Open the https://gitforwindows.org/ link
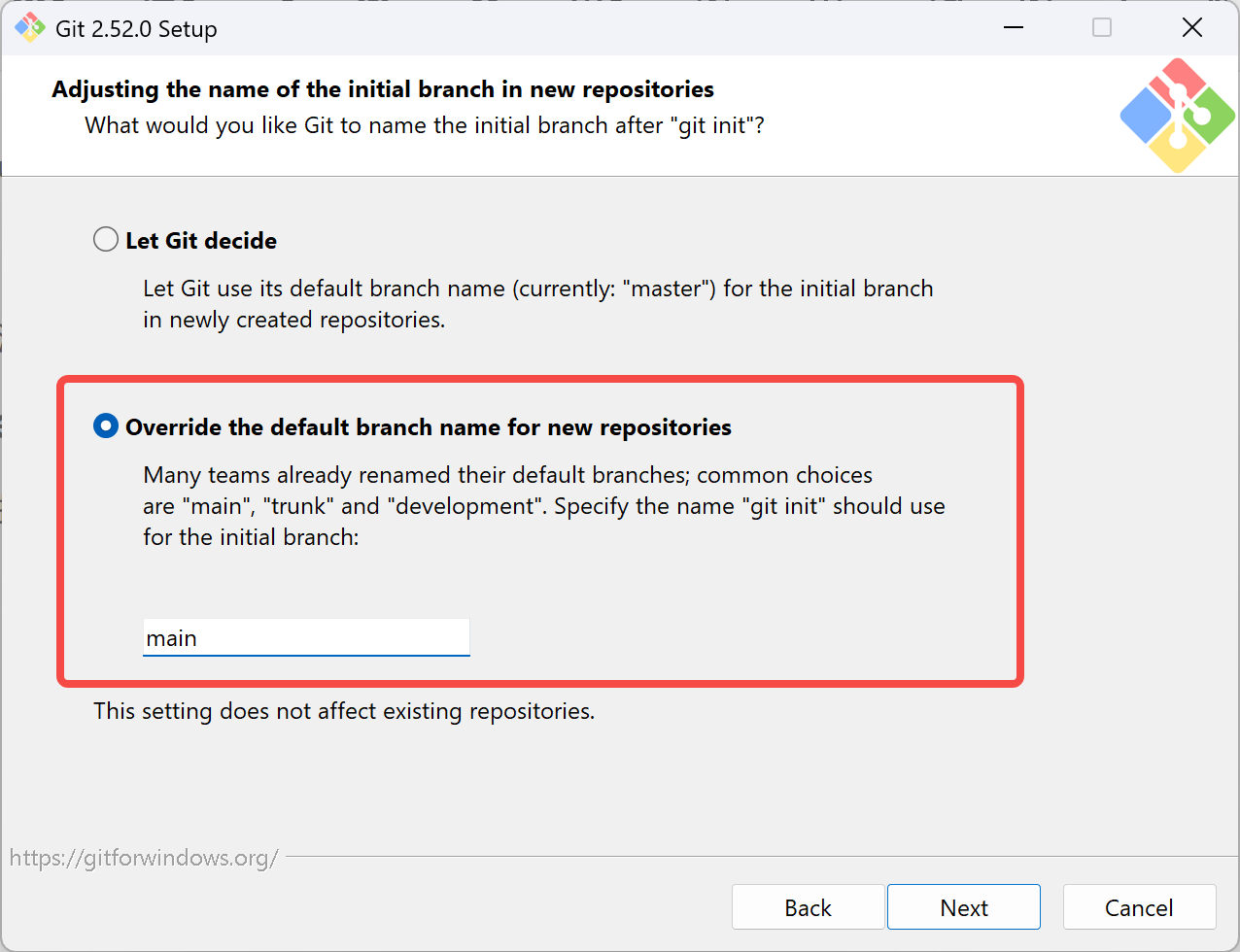This screenshot has height=952, width=1240. pos(144,858)
